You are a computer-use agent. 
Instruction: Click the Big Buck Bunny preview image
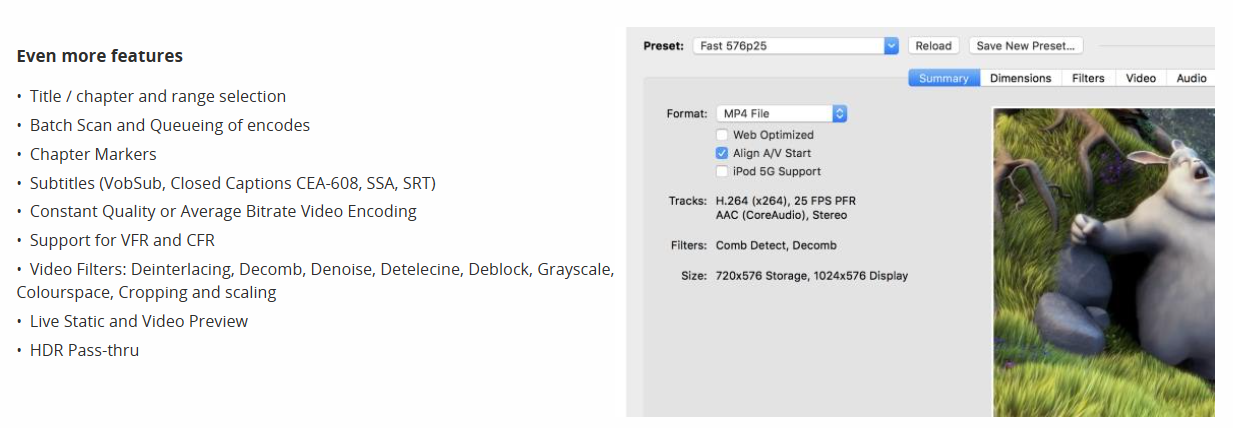click(x=1103, y=262)
